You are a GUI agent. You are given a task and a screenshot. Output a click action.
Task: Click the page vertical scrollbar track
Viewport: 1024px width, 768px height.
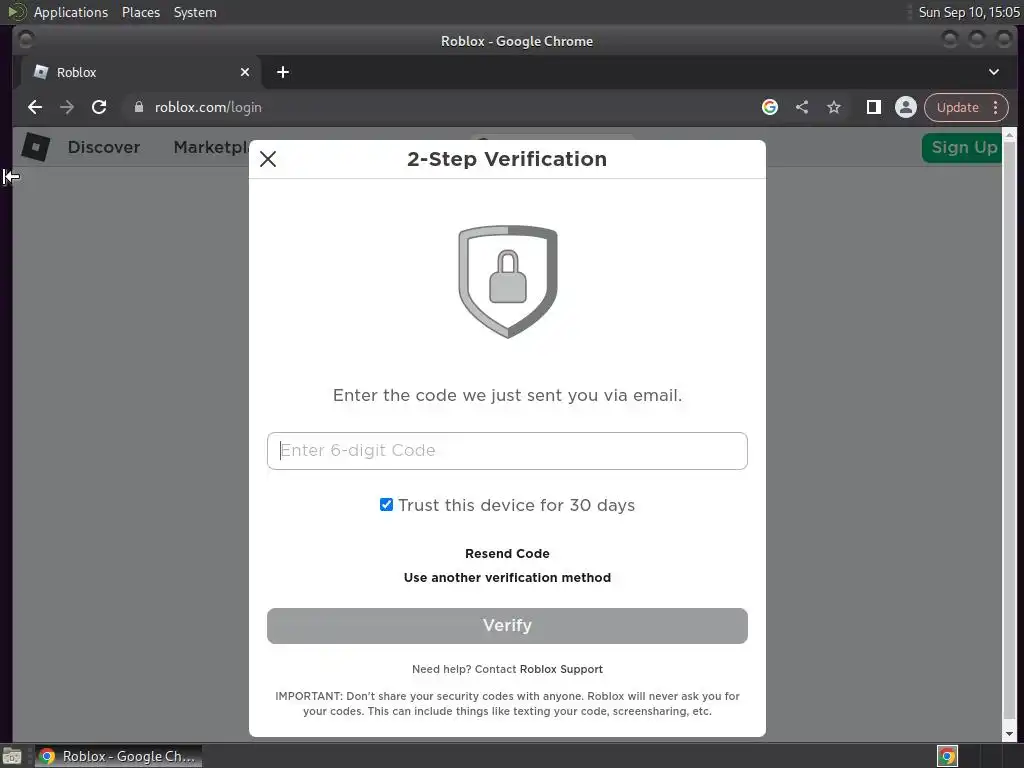click(1009, 434)
